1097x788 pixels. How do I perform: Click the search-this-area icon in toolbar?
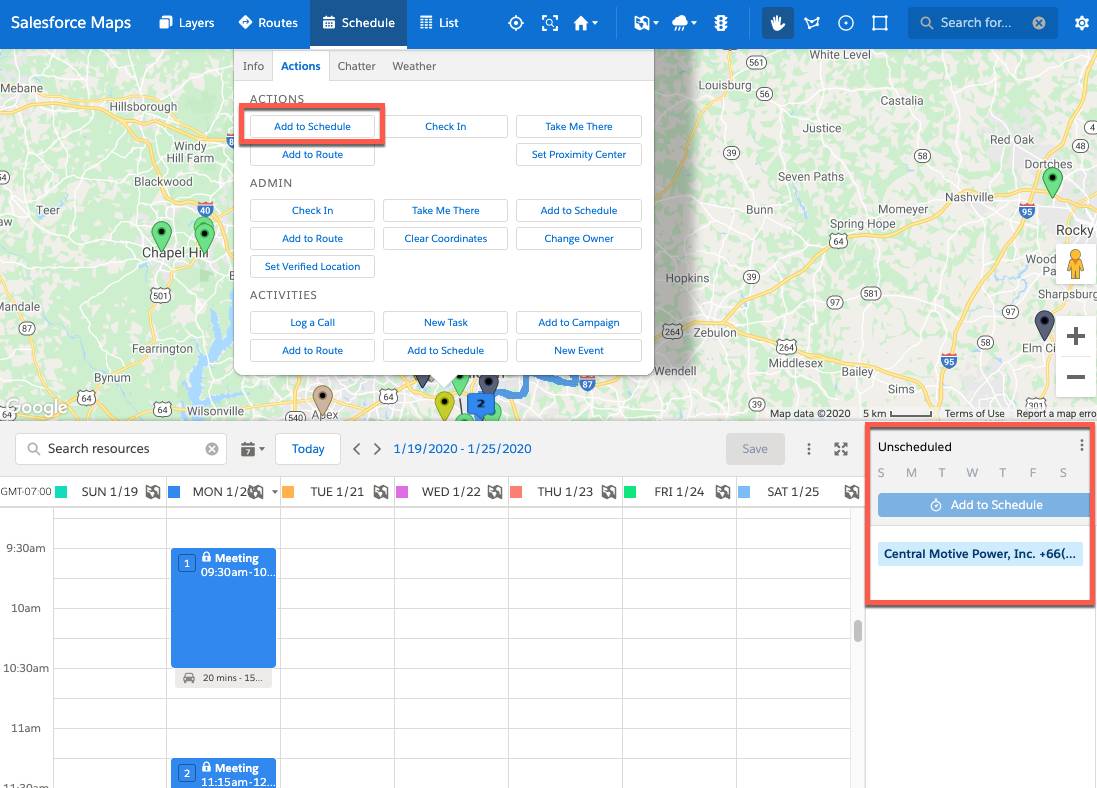pyautogui.click(x=550, y=23)
